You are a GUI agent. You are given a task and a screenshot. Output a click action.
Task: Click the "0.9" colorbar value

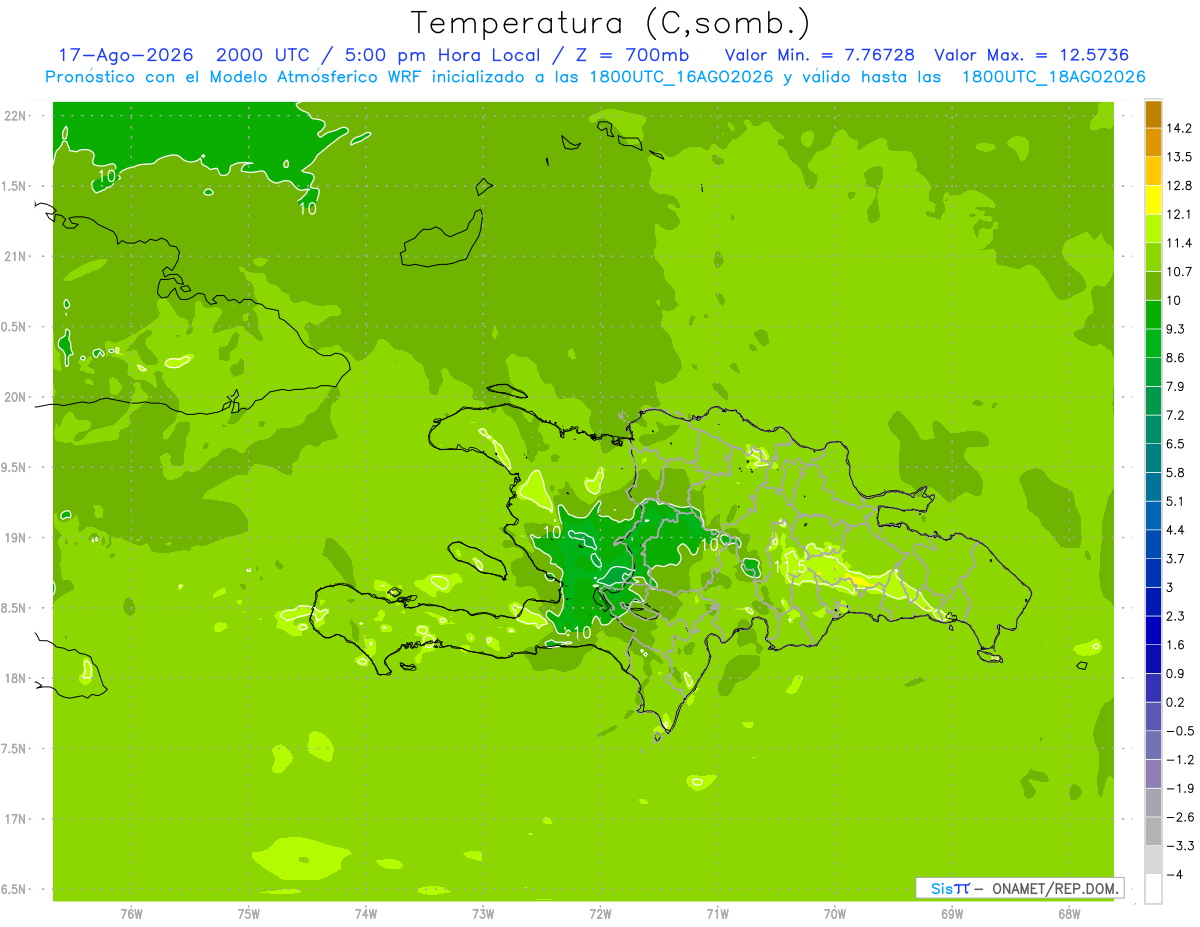point(1175,674)
